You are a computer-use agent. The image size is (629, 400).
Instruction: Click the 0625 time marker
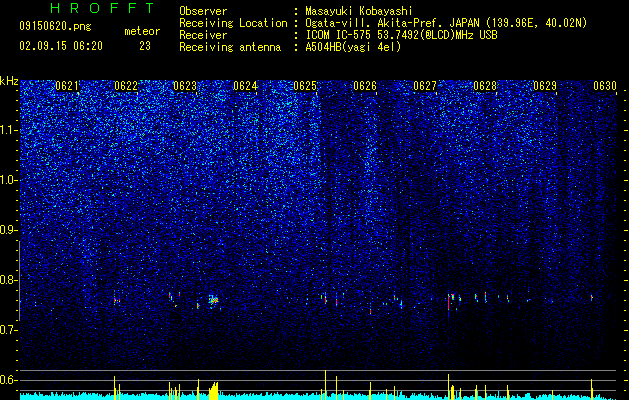tap(305, 86)
